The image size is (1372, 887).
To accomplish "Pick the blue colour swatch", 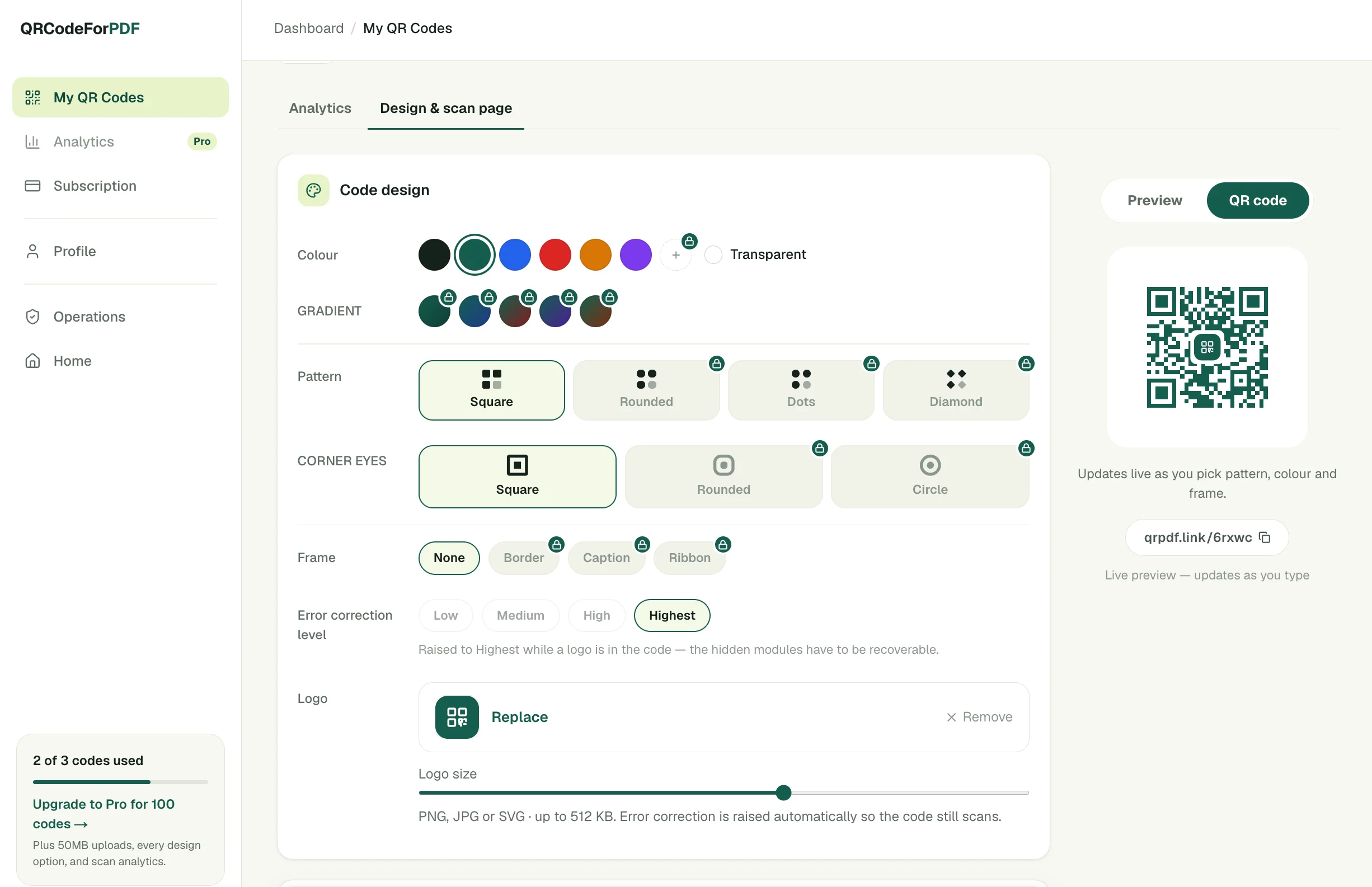I will point(515,254).
